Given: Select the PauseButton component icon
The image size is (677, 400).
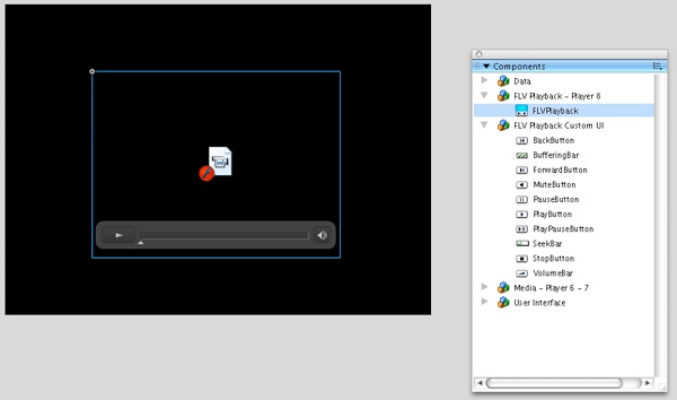Looking at the screenshot, I should [x=522, y=200].
